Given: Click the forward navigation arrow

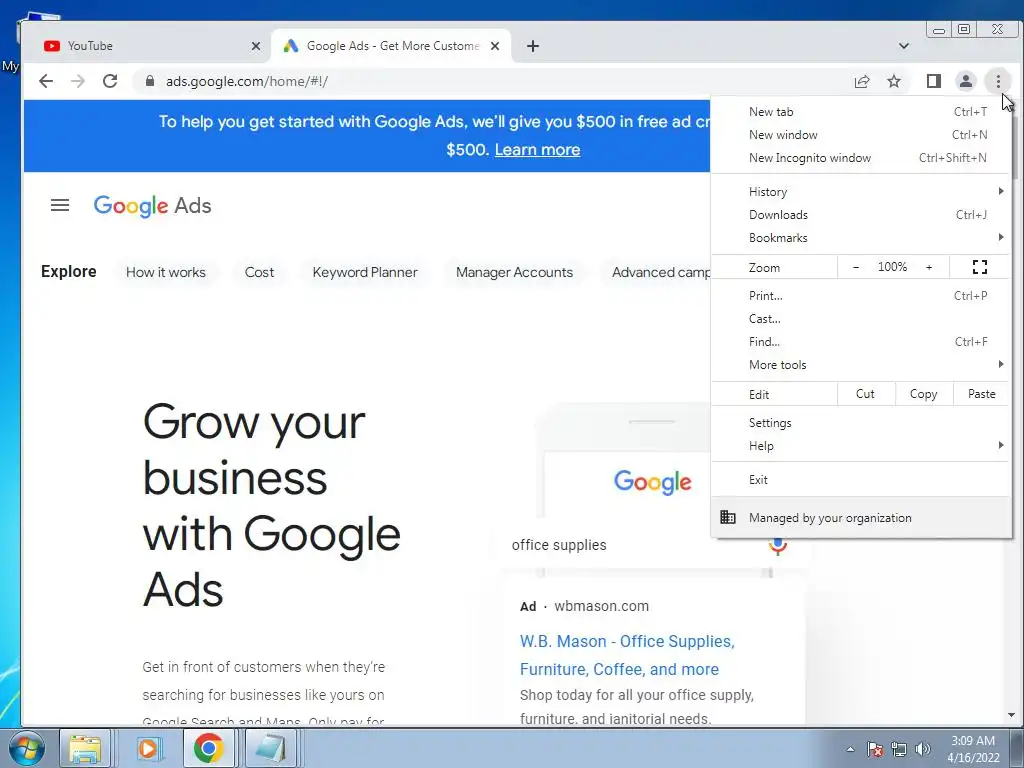Looking at the screenshot, I should 78,81.
